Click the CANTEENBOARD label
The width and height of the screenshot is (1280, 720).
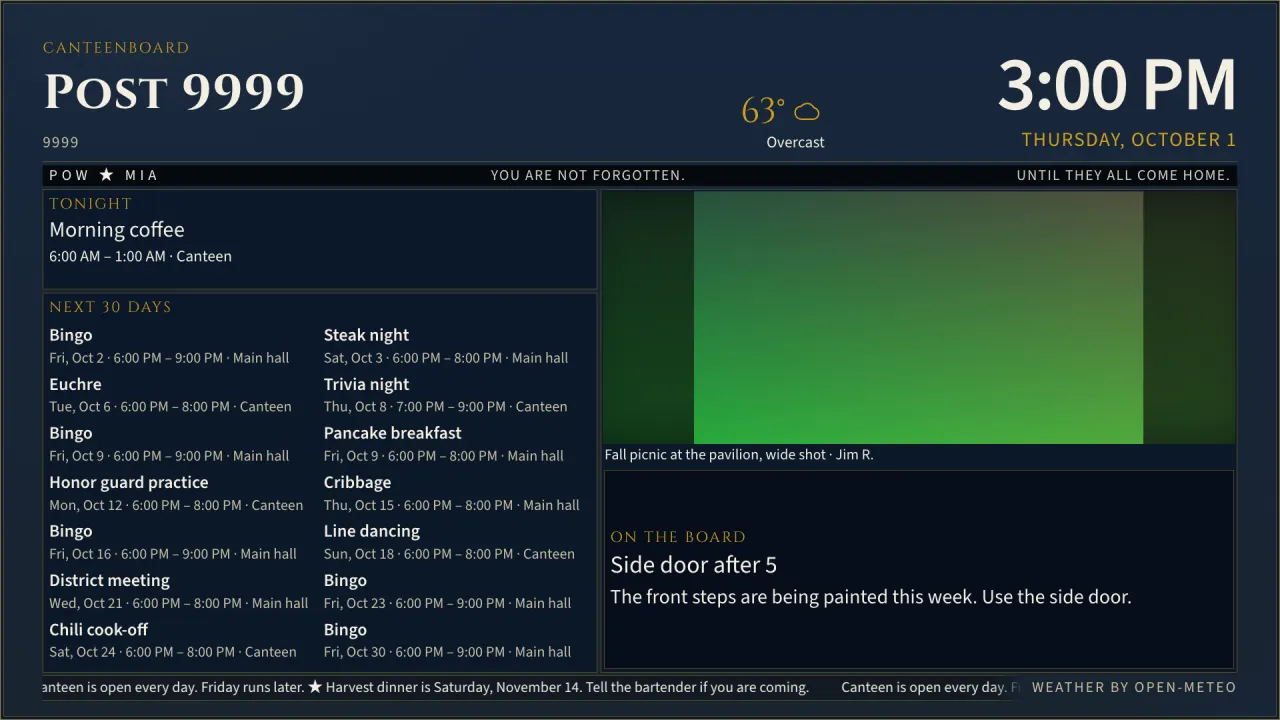[116, 47]
